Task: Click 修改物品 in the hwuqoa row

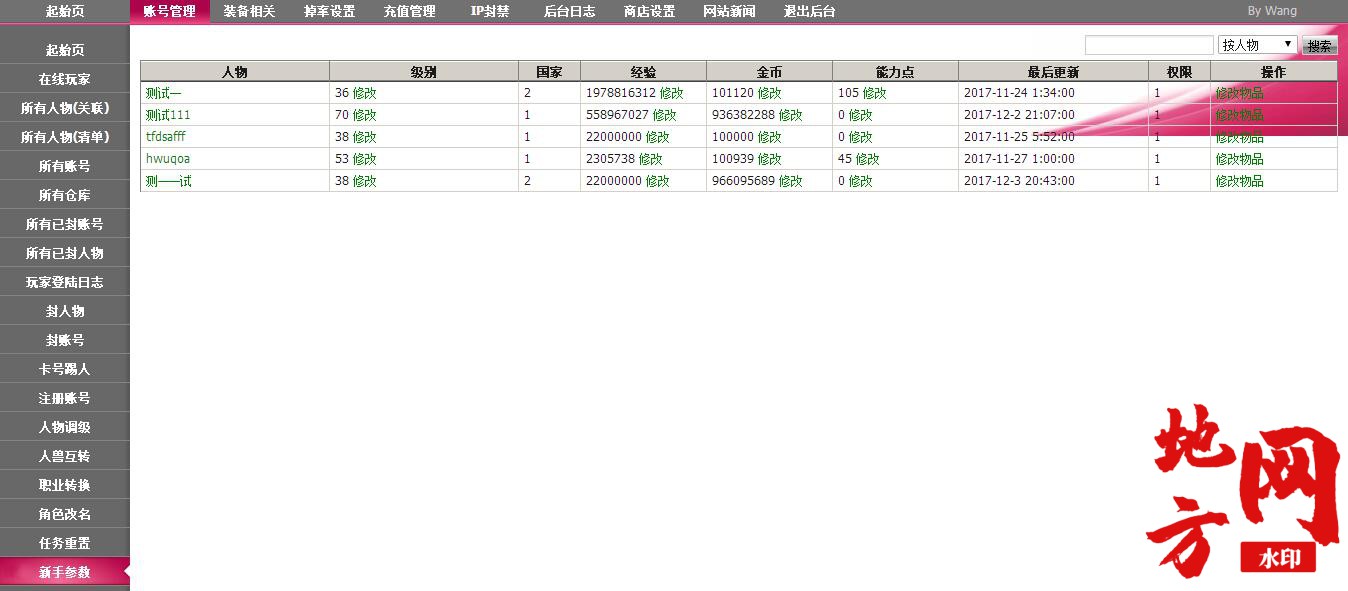Action: (x=1240, y=159)
